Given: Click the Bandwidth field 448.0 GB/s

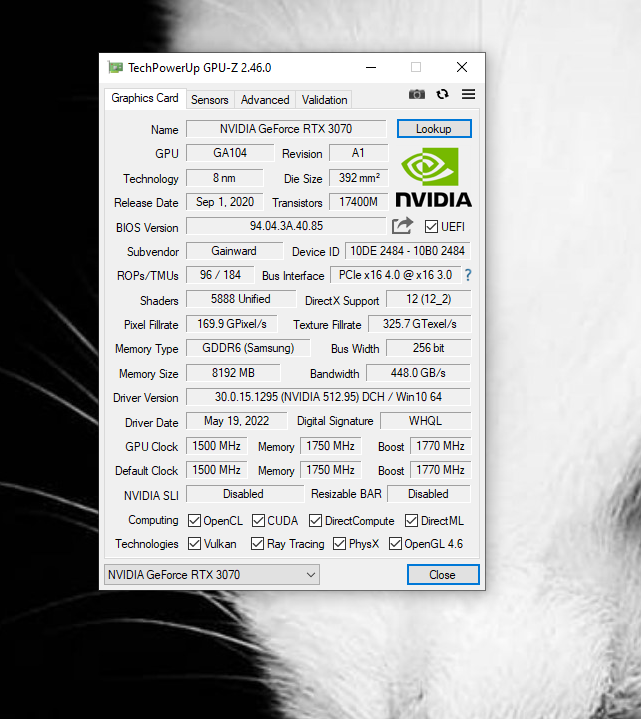Looking at the screenshot, I should [x=418, y=373].
